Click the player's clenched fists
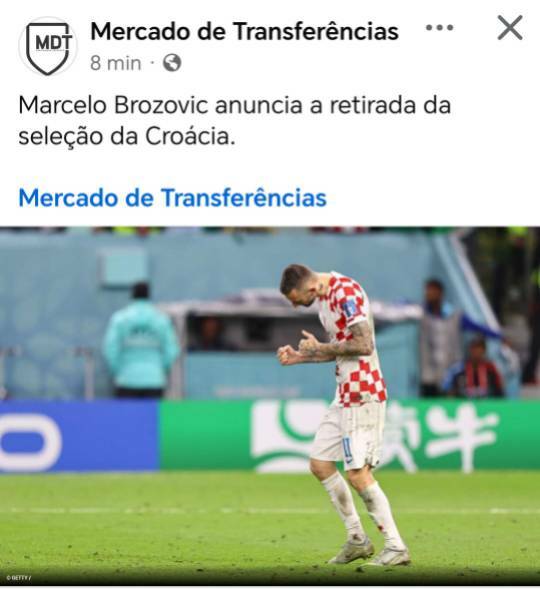 point(297,349)
